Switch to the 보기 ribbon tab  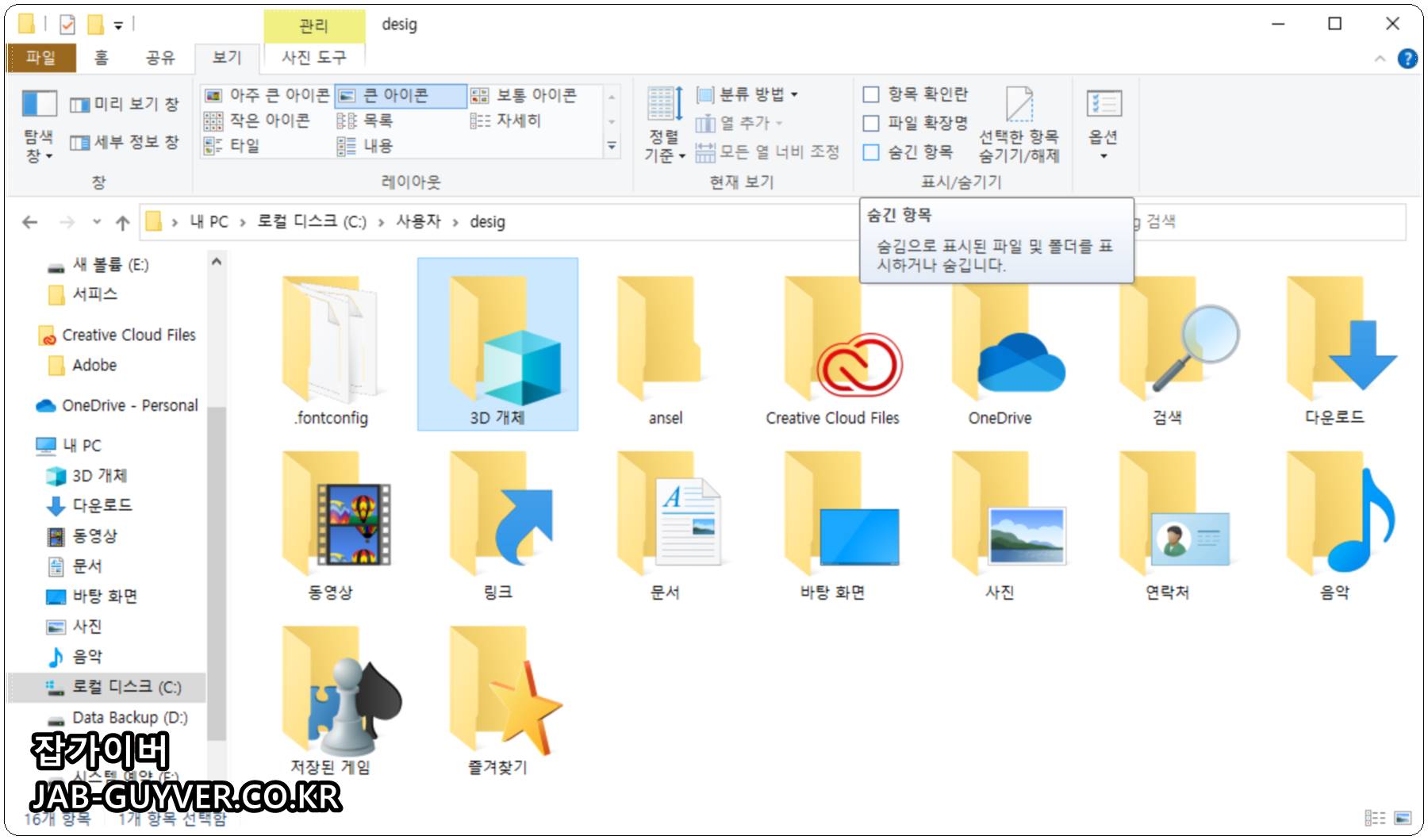227,57
